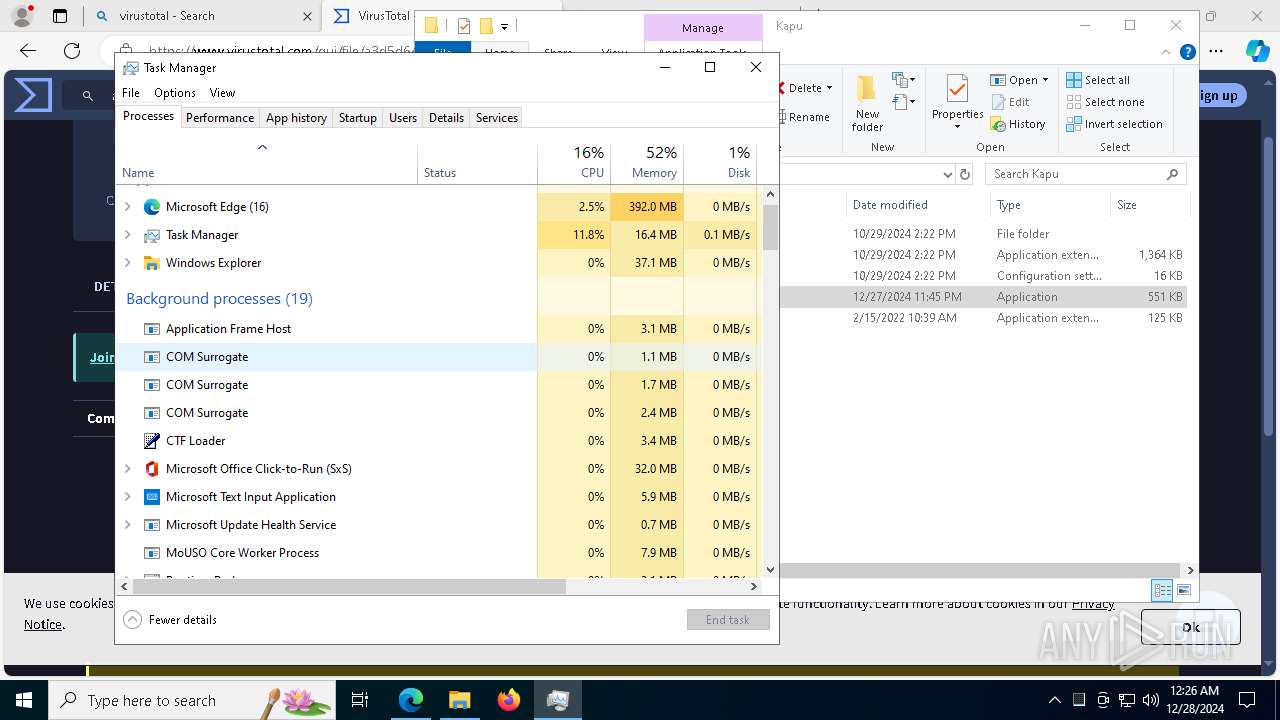Screen dimensions: 1280x720
Task: Open the Windows Start menu
Action: pos(24,700)
